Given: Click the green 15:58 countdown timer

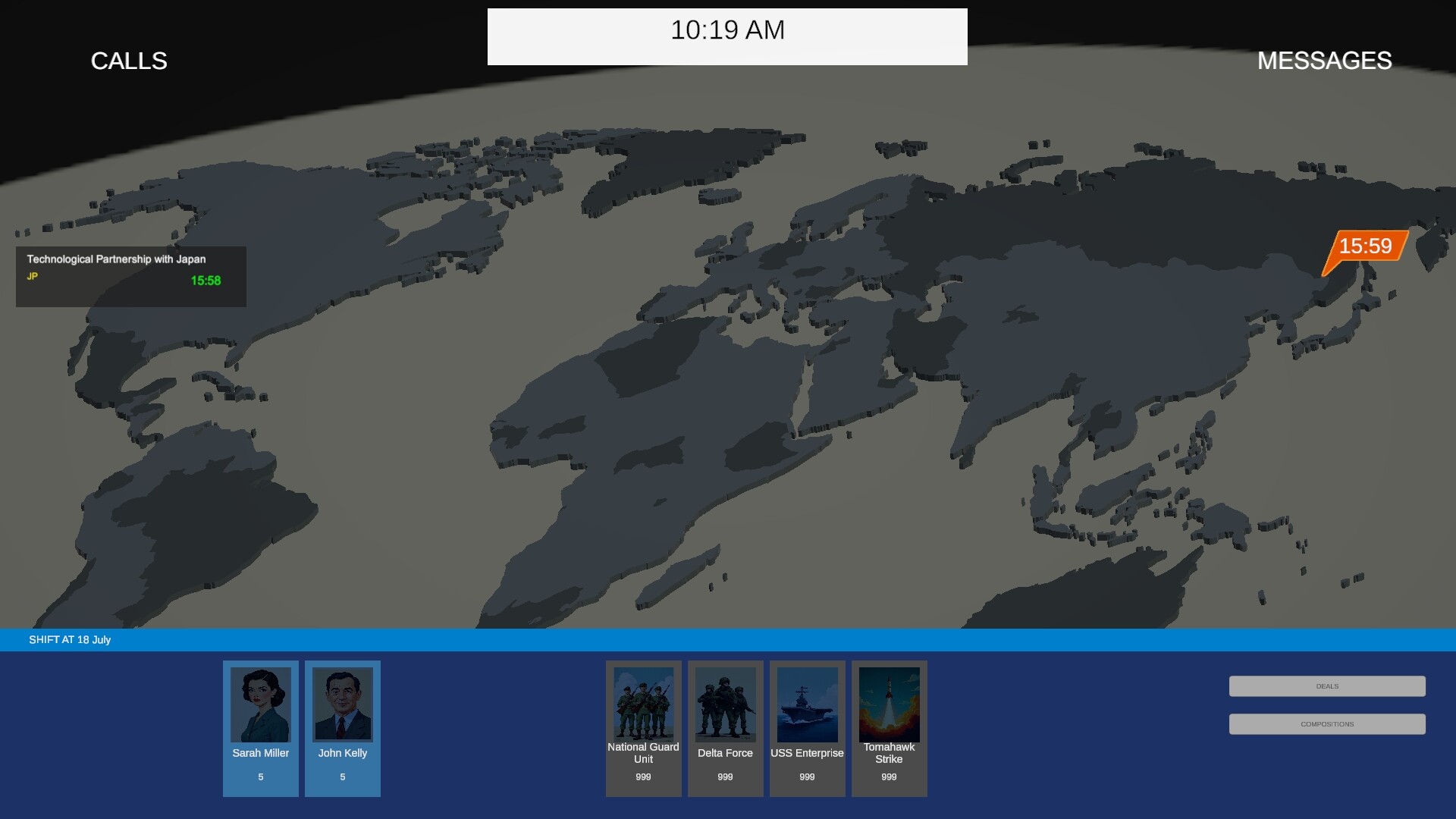Looking at the screenshot, I should click(x=205, y=281).
